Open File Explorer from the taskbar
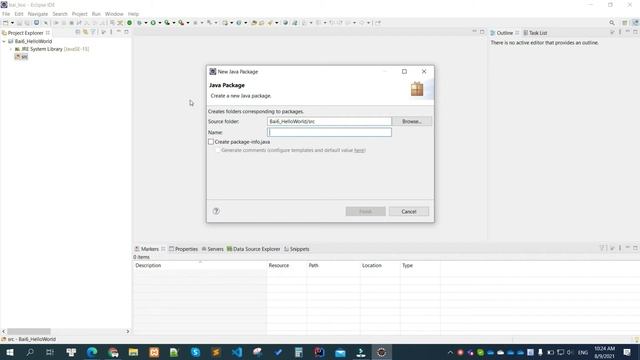The width and height of the screenshot is (640, 360). pyautogui.click(x=133, y=352)
